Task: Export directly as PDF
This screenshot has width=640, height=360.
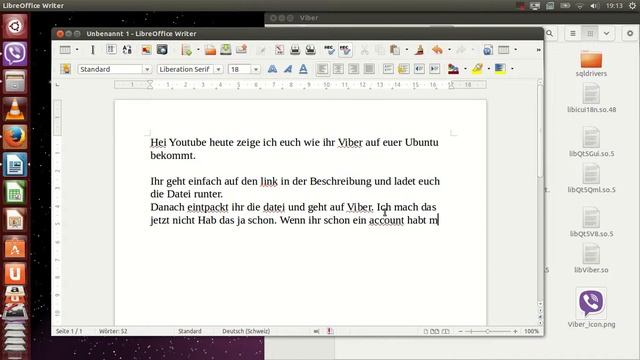Action: click(279, 50)
